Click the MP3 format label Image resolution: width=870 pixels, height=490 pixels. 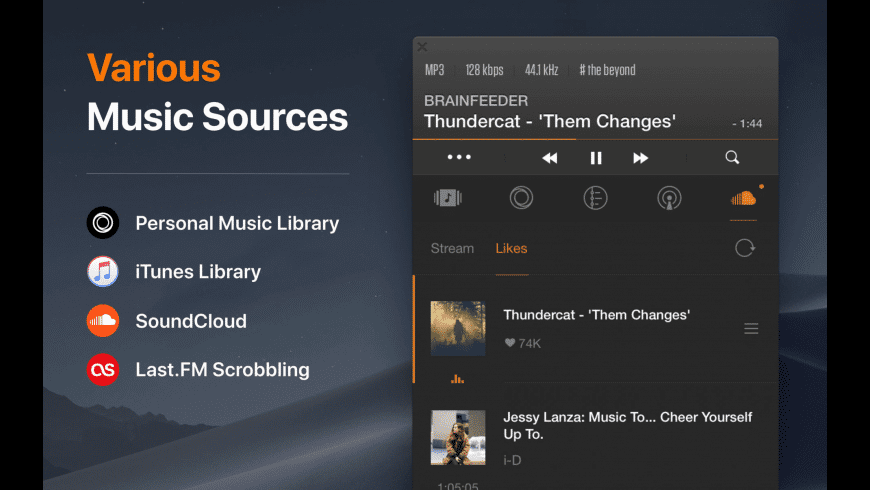click(434, 70)
